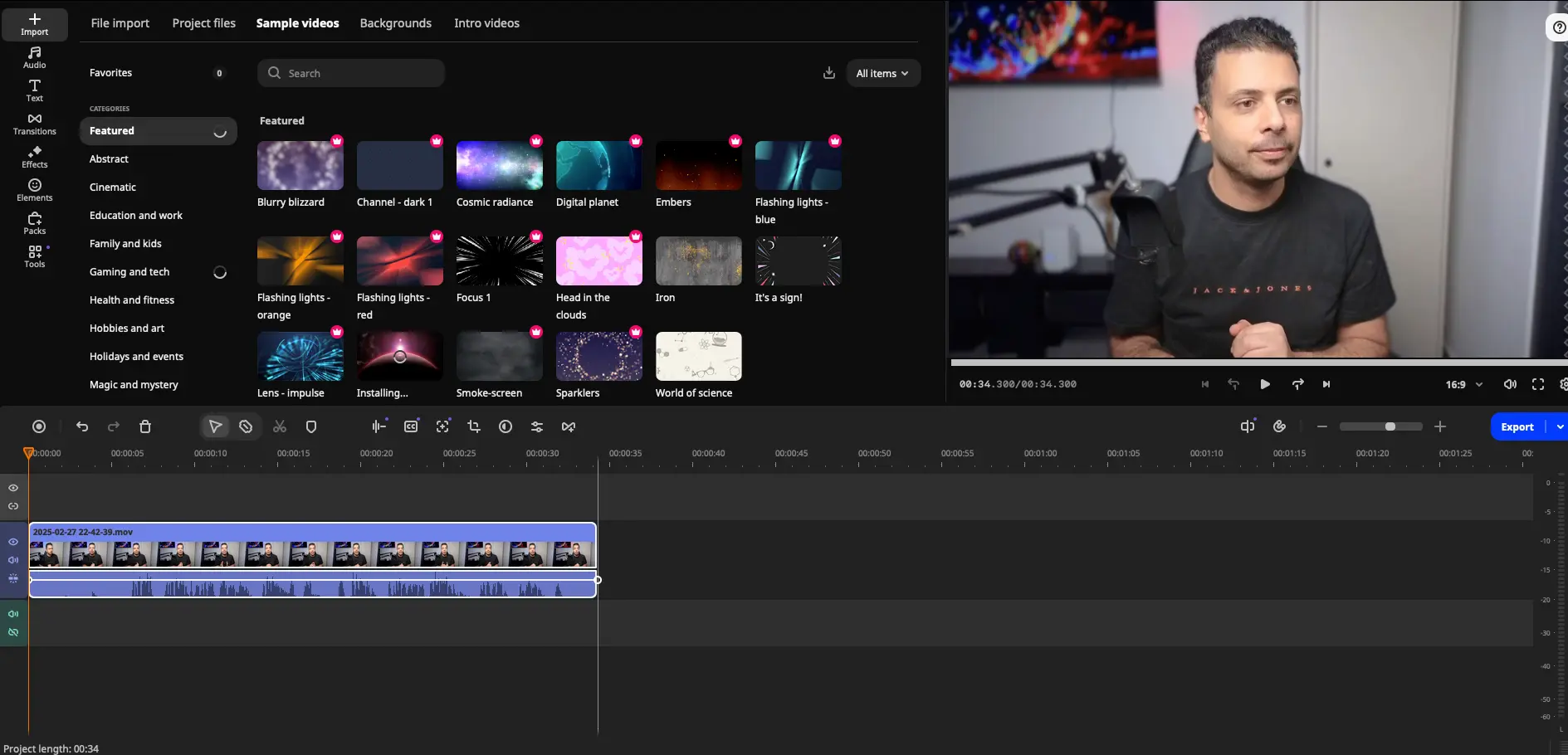The height and width of the screenshot is (755, 1568).
Task: Switch to the Backgrounds tab
Action: (x=395, y=23)
